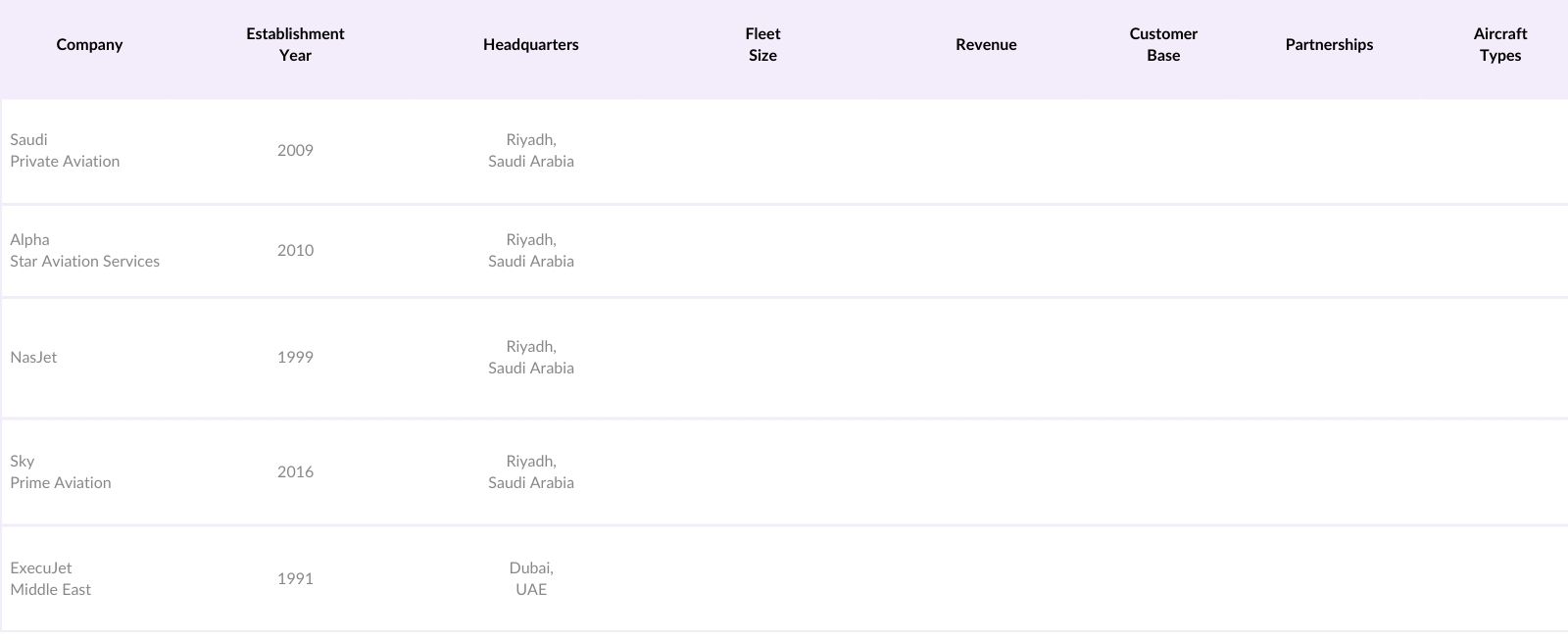Click the Alpha Star Aviation Services cell
The height and width of the screenshot is (640, 1568).
tap(84, 250)
